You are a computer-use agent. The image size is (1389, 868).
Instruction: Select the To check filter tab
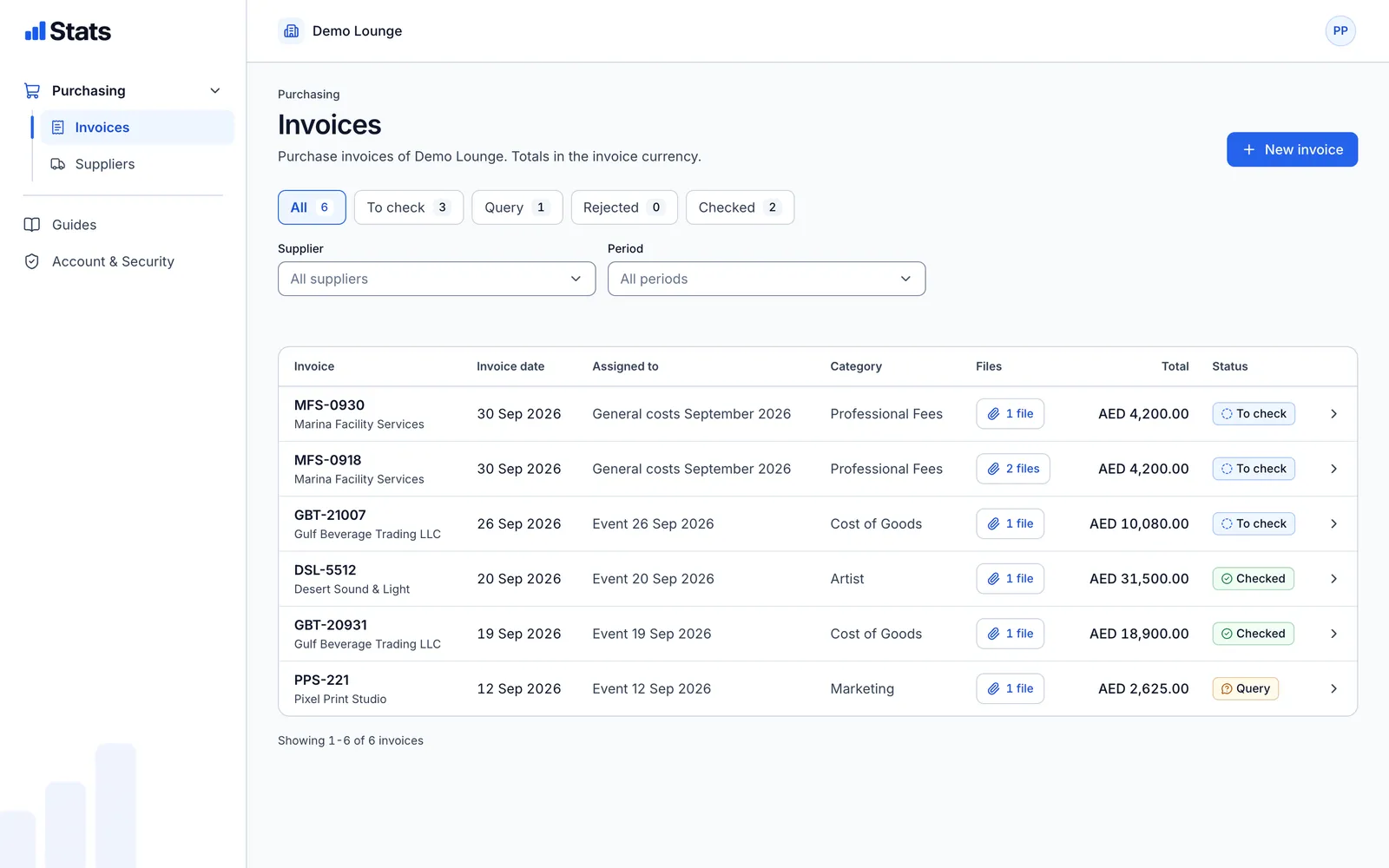tap(409, 207)
